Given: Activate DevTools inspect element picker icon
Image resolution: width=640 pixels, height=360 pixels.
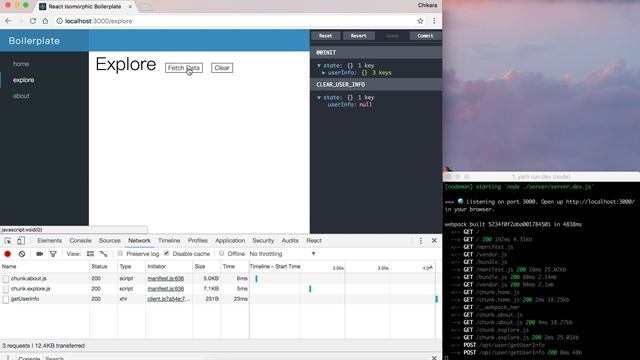Looking at the screenshot, I should coord(8,241).
